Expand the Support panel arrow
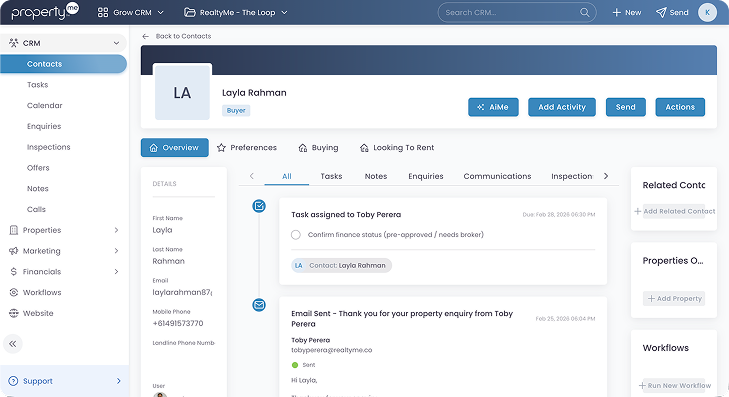This screenshot has width=729, height=397. coord(119,381)
